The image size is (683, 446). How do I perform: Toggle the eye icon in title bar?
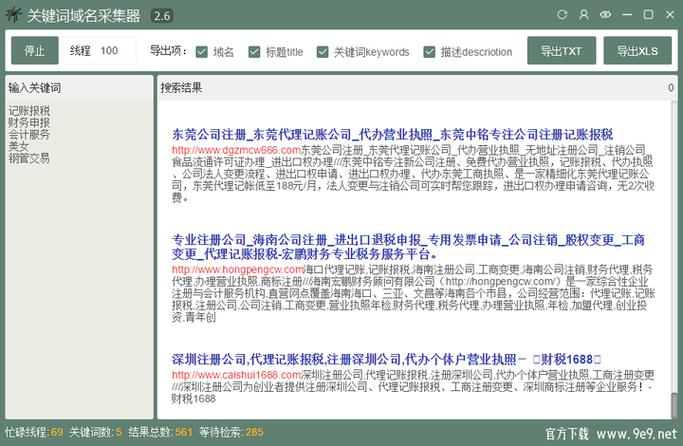click(605, 15)
